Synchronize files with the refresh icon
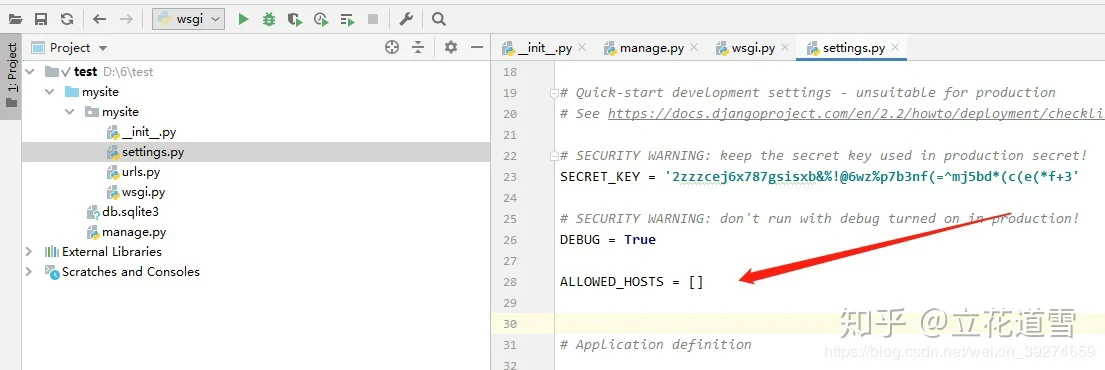Image resolution: width=1105 pixels, height=370 pixels. (66, 19)
